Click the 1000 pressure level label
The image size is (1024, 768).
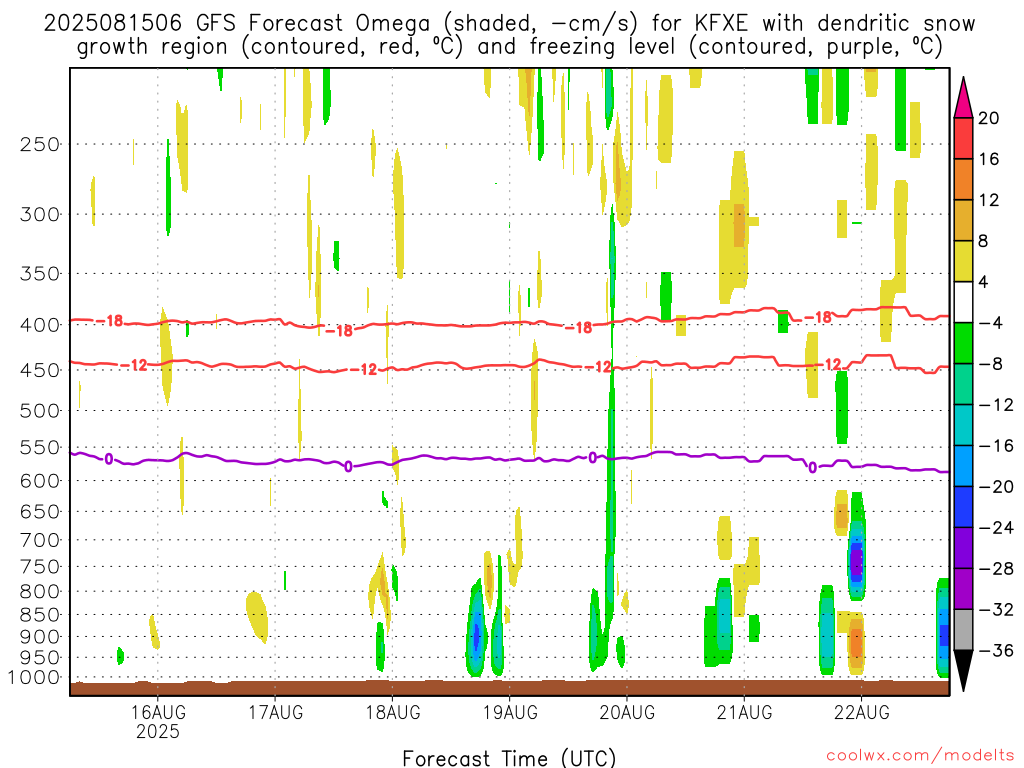point(34,677)
